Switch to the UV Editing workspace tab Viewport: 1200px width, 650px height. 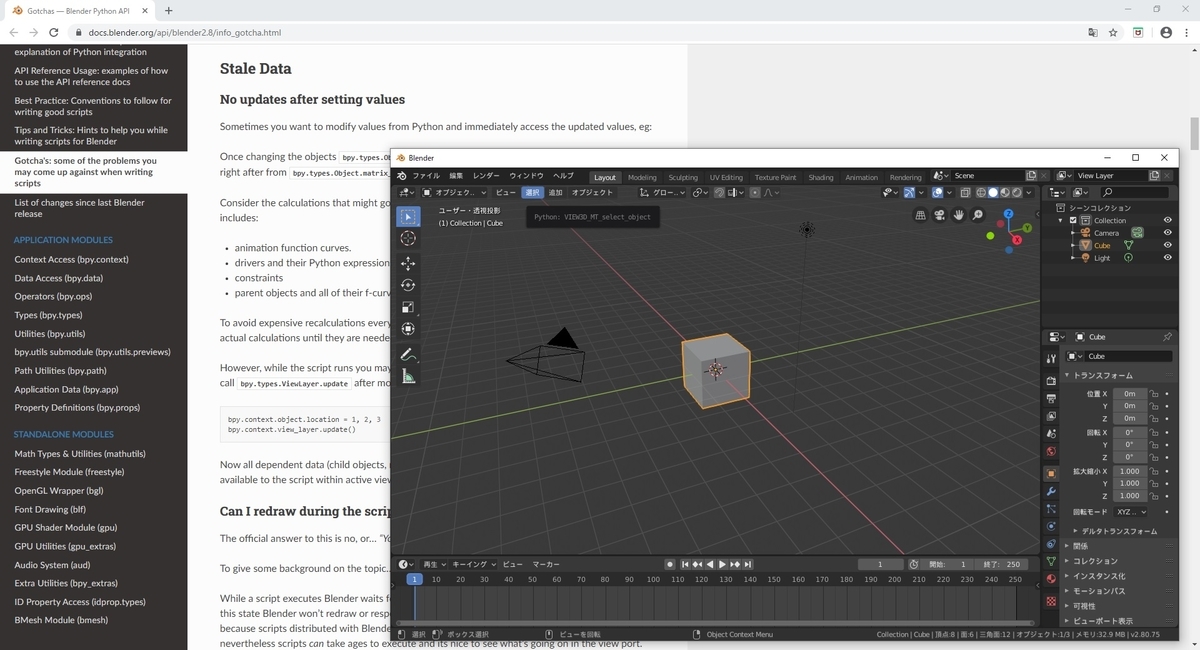pos(726,177)
